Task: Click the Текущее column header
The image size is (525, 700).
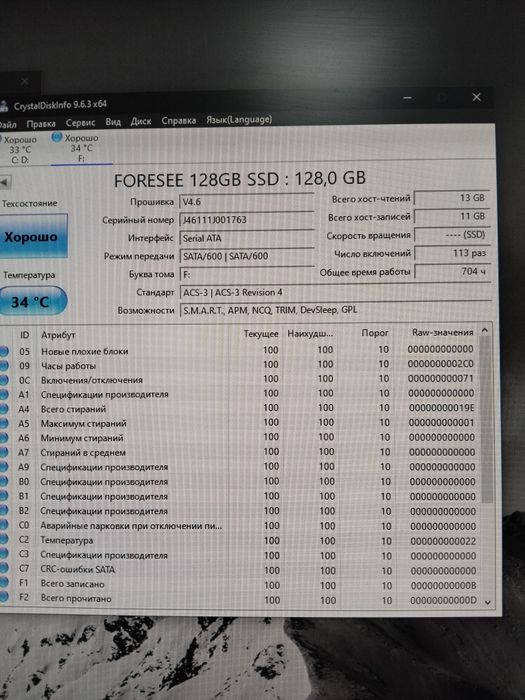Action: click(261, 334)
